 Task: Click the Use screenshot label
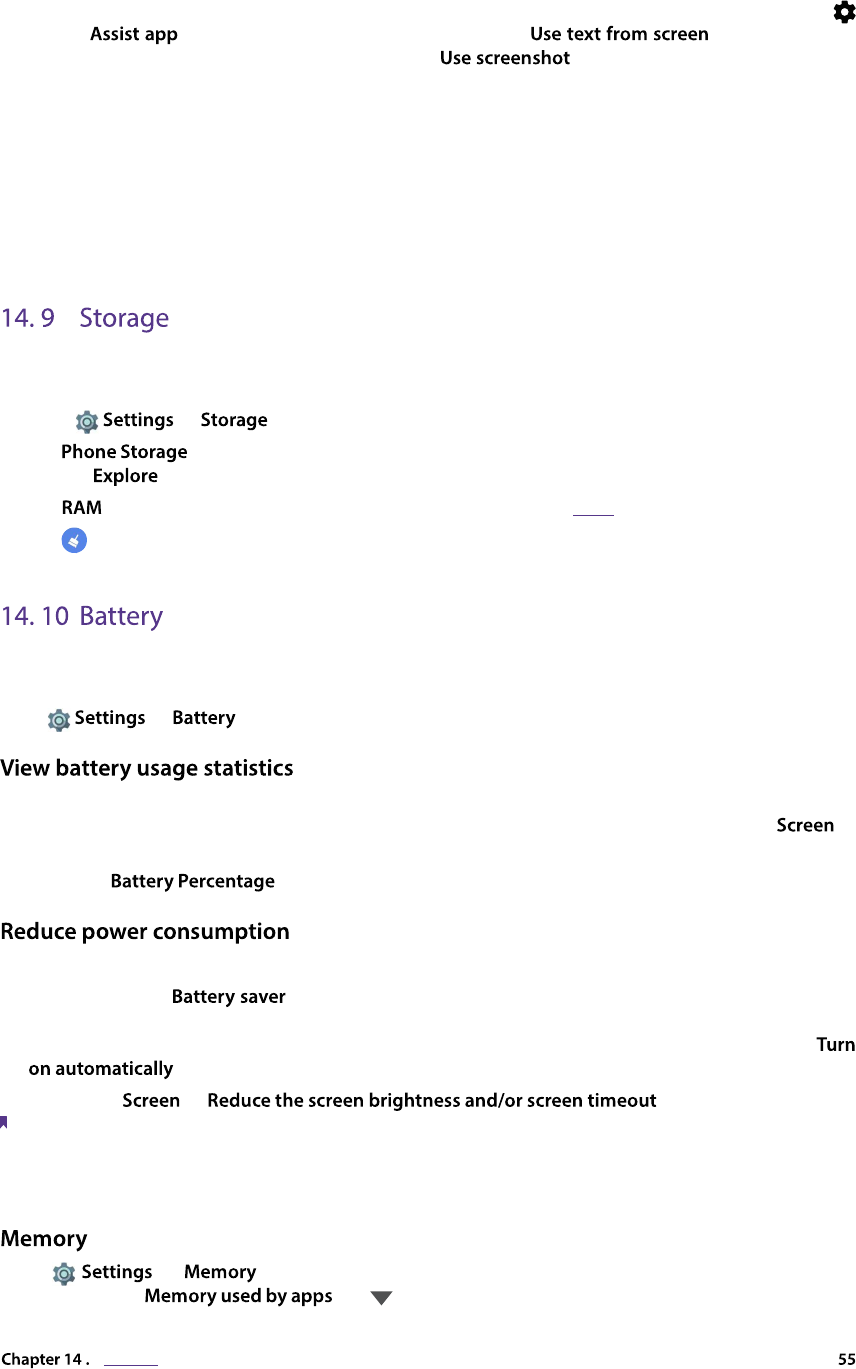pyautogui.click(x=505, y=58)
